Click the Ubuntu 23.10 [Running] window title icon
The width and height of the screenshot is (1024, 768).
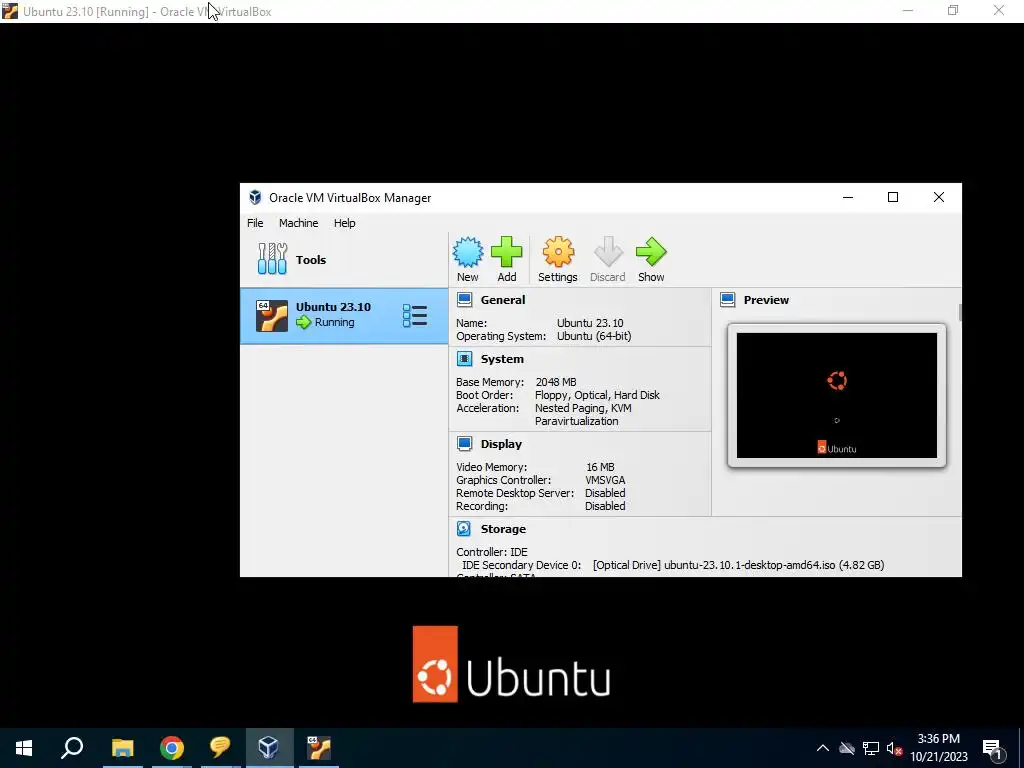point(10,11)
